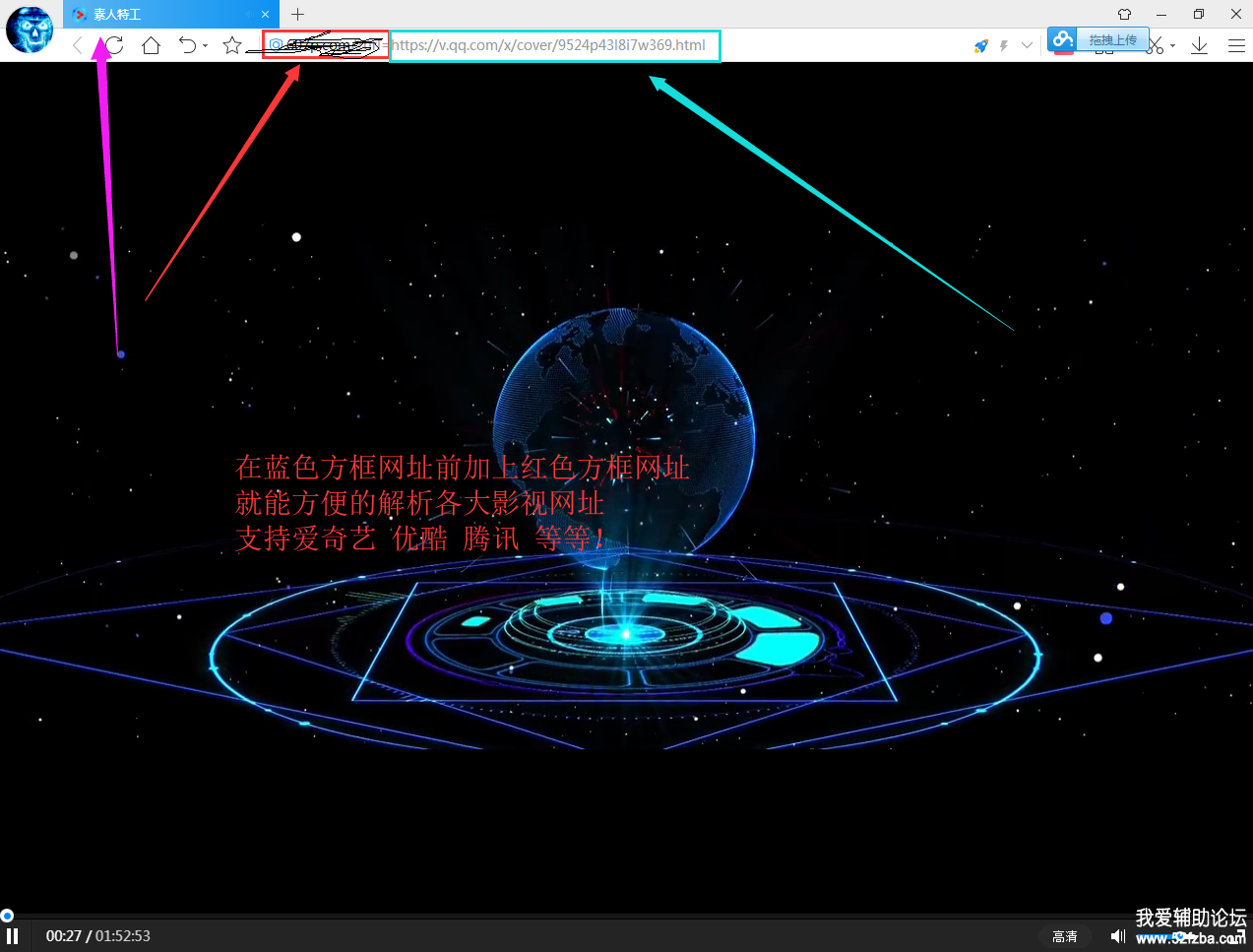The image size is (1253, 952).
Task: Mute the video with the speaker icon
Action: click(1117, 936)
